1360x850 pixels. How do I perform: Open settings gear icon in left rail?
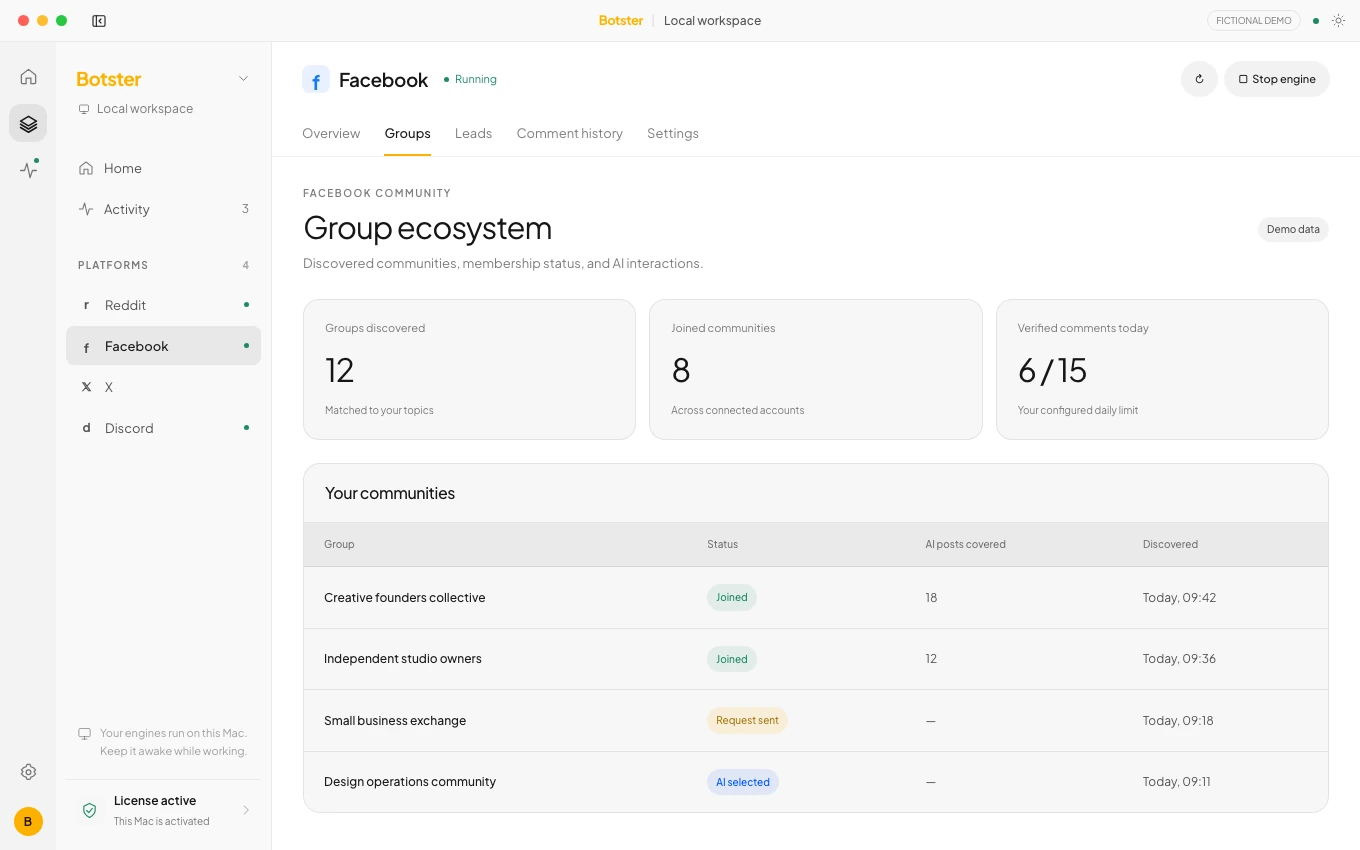(x=28, y=772)
